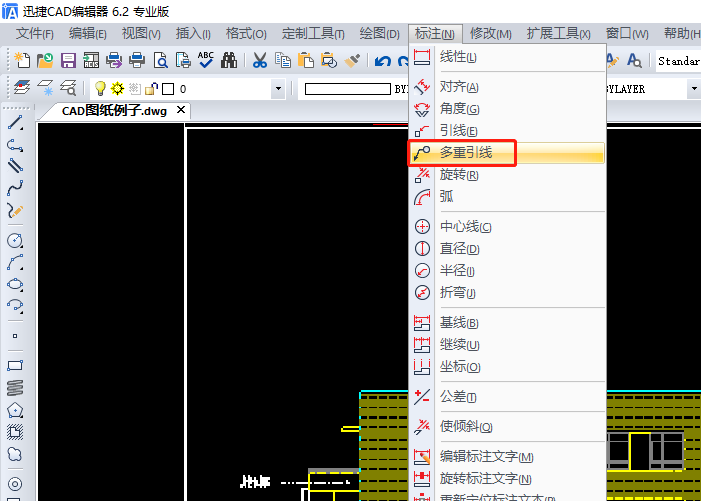The height and width of the screenshot is (501, 701).
Task: Toggle layer lock padlock icon
Action: click(x=151, y=89)
